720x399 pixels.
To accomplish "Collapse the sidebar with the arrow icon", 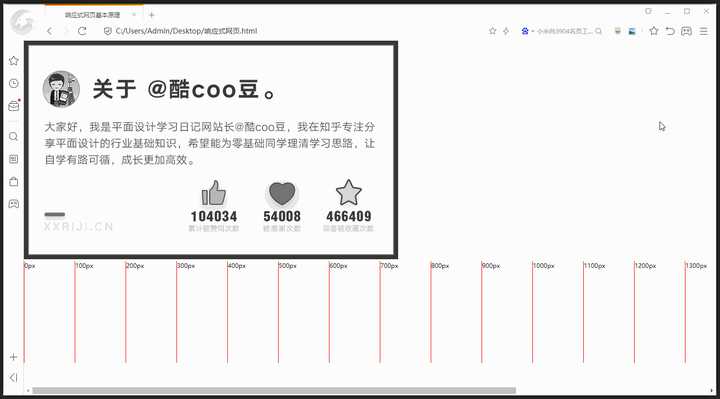I will click(x=13, y=377).
